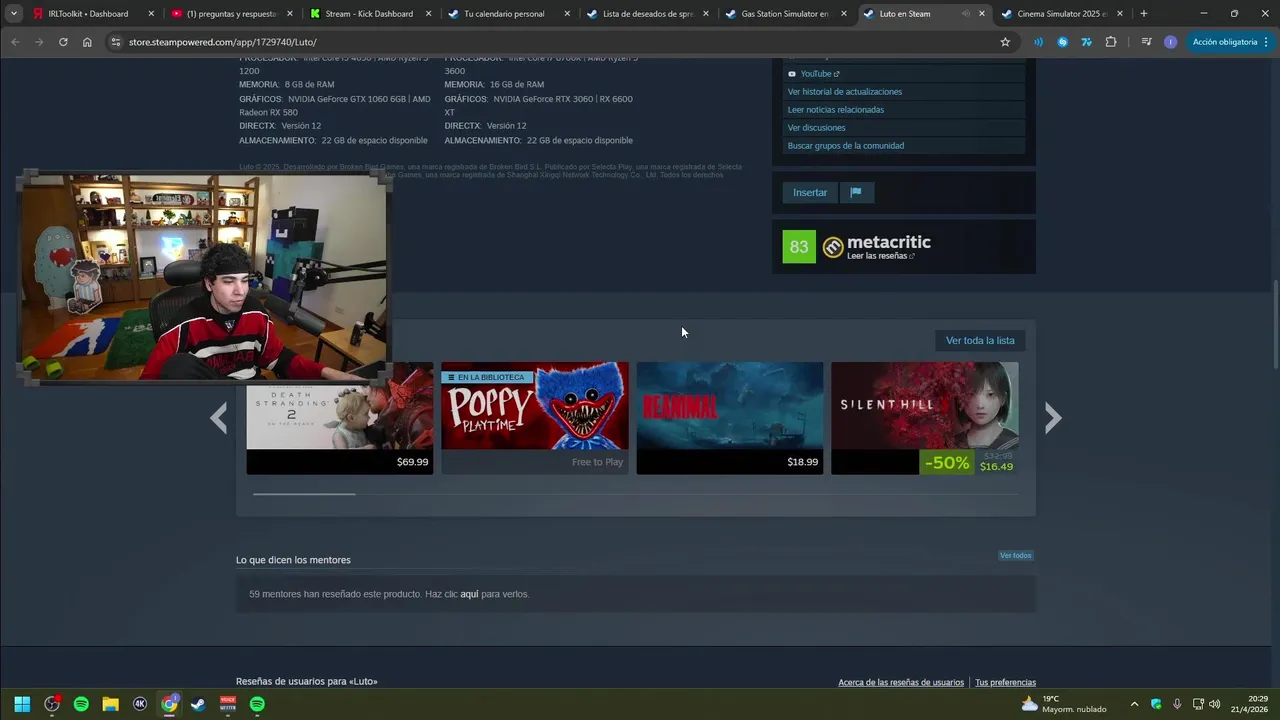This screenshot has height=720, width=1280.
Task: Open the Windows Start menu
Action: [22, 704]
